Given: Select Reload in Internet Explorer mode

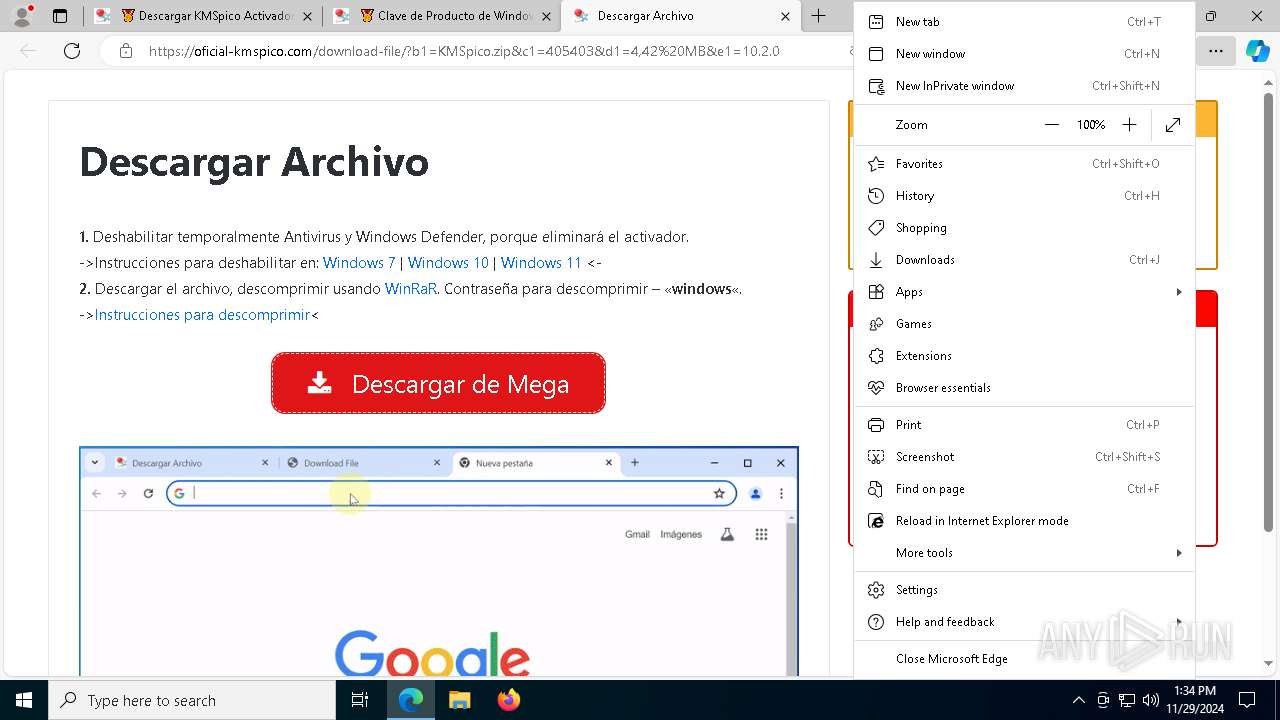Looking at the screenshot, I should pos(1024,521).
